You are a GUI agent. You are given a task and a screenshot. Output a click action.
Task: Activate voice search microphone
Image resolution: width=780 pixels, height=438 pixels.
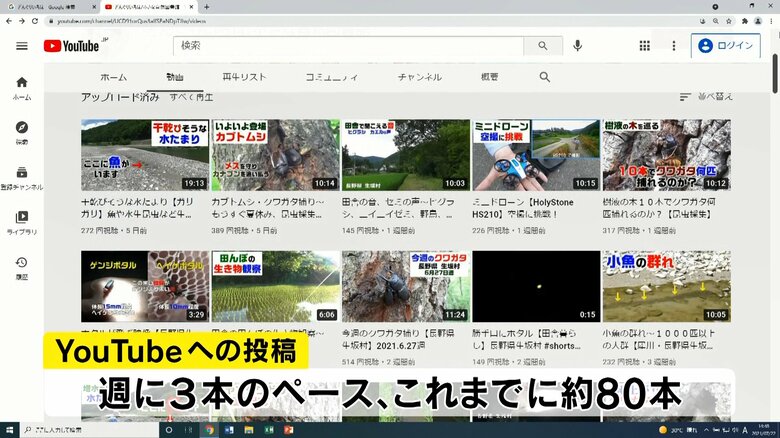[x=578, y=46]
